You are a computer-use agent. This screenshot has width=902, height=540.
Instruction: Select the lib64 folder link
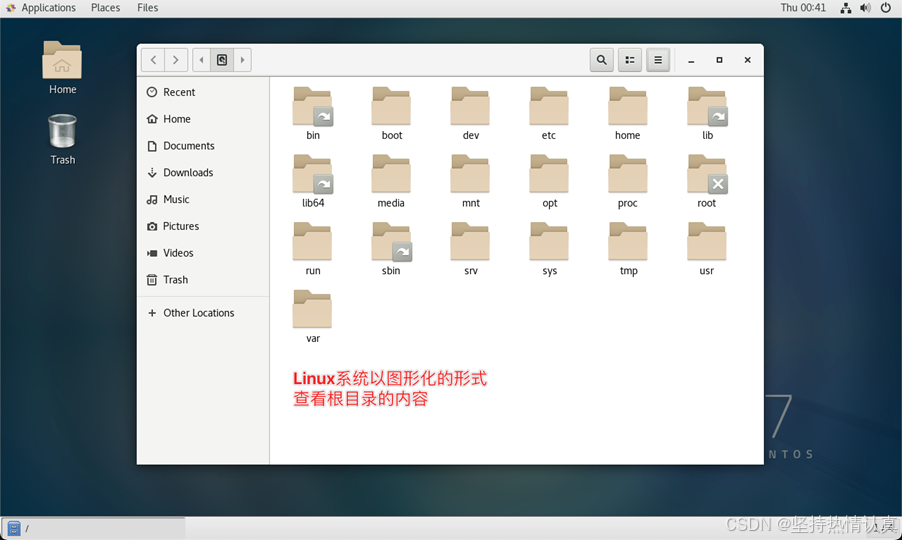(x=312, y=181)
